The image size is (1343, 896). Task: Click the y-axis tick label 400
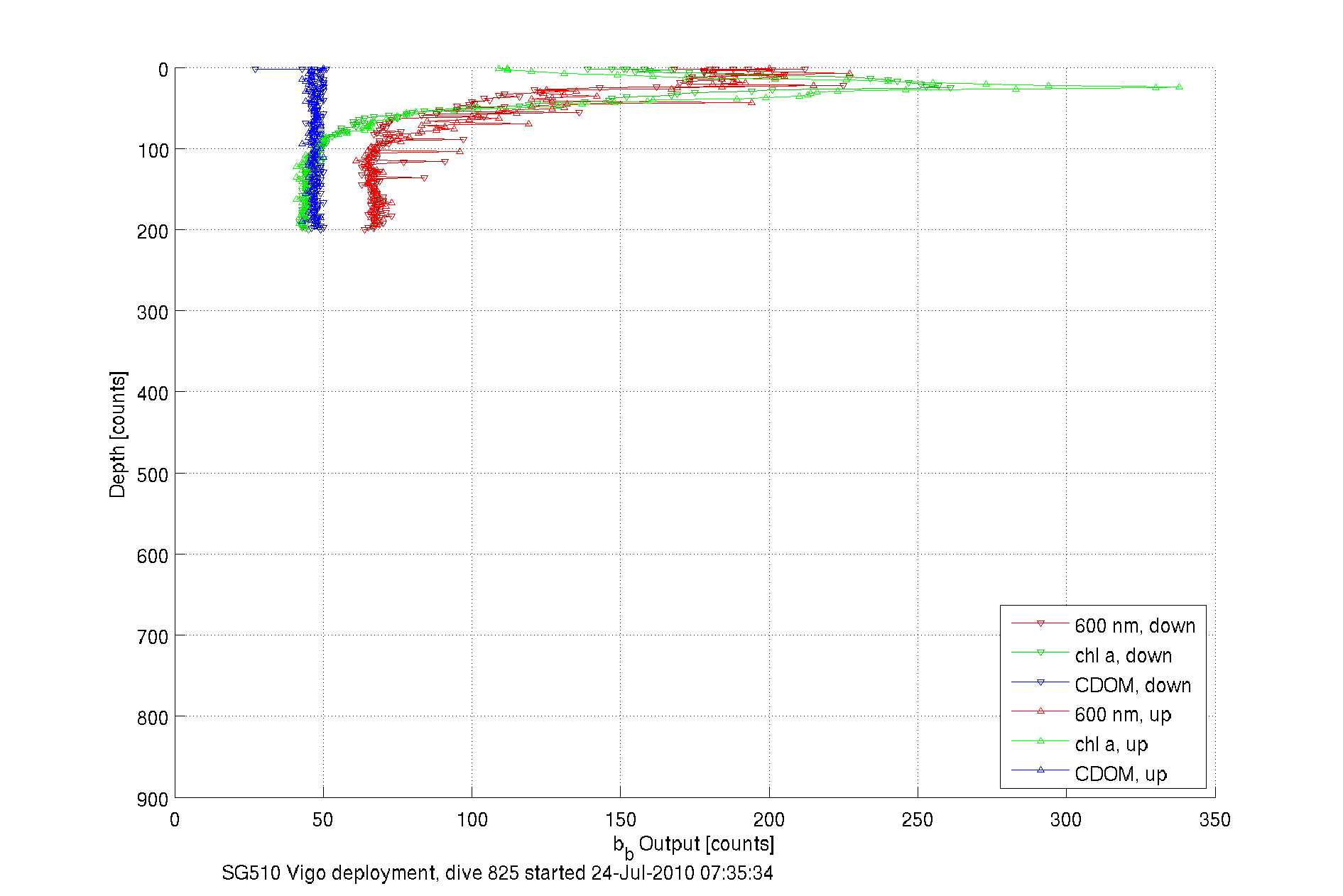(153, 393)
